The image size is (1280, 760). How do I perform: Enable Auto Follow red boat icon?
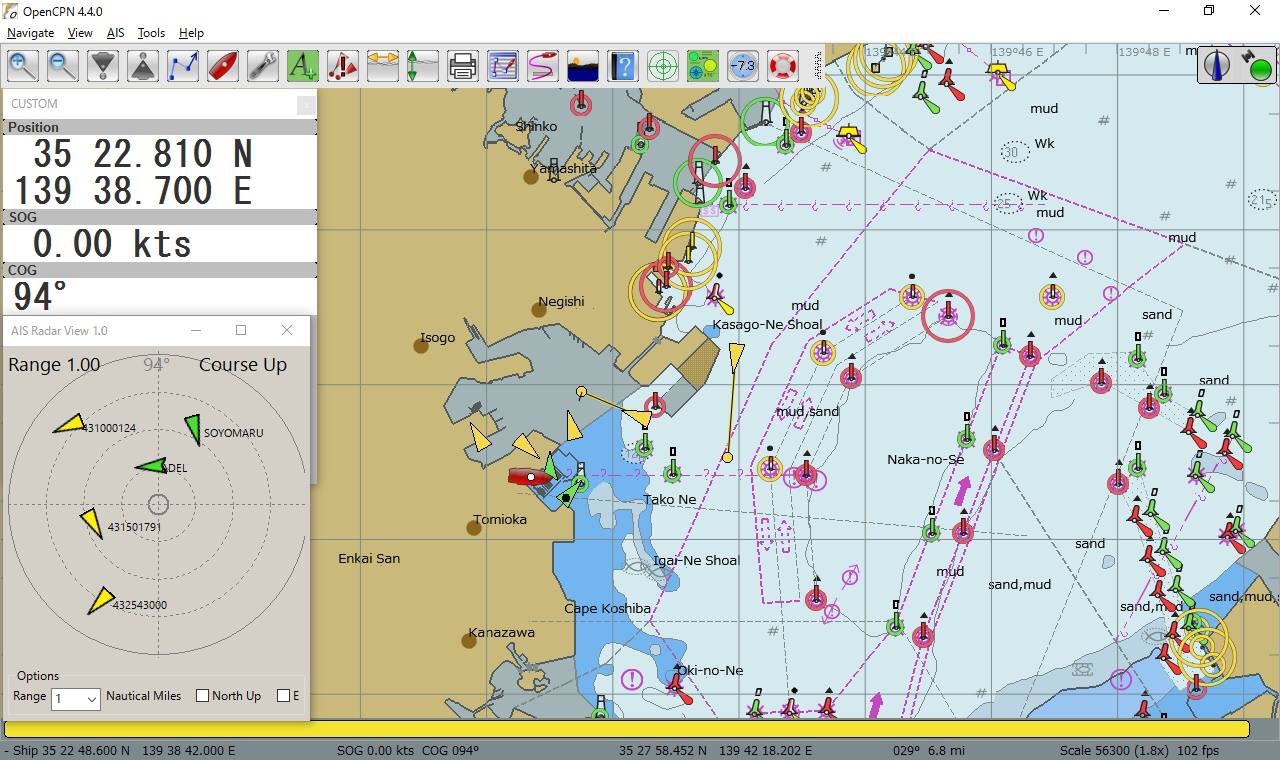pos(223,66)
